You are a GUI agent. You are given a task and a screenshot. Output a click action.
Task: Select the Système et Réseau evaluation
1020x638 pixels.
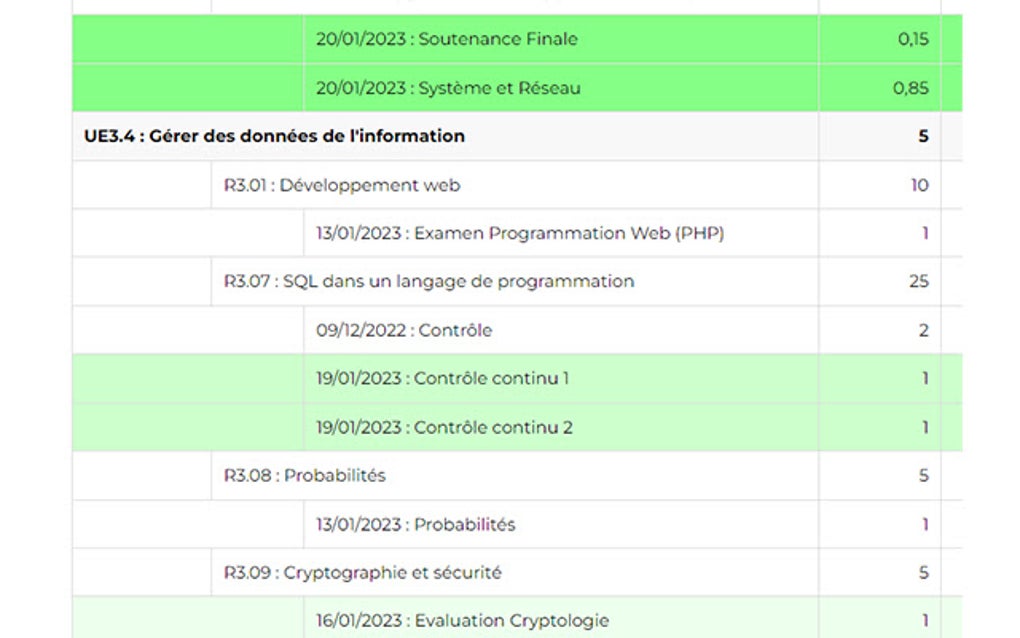point(448,88)
